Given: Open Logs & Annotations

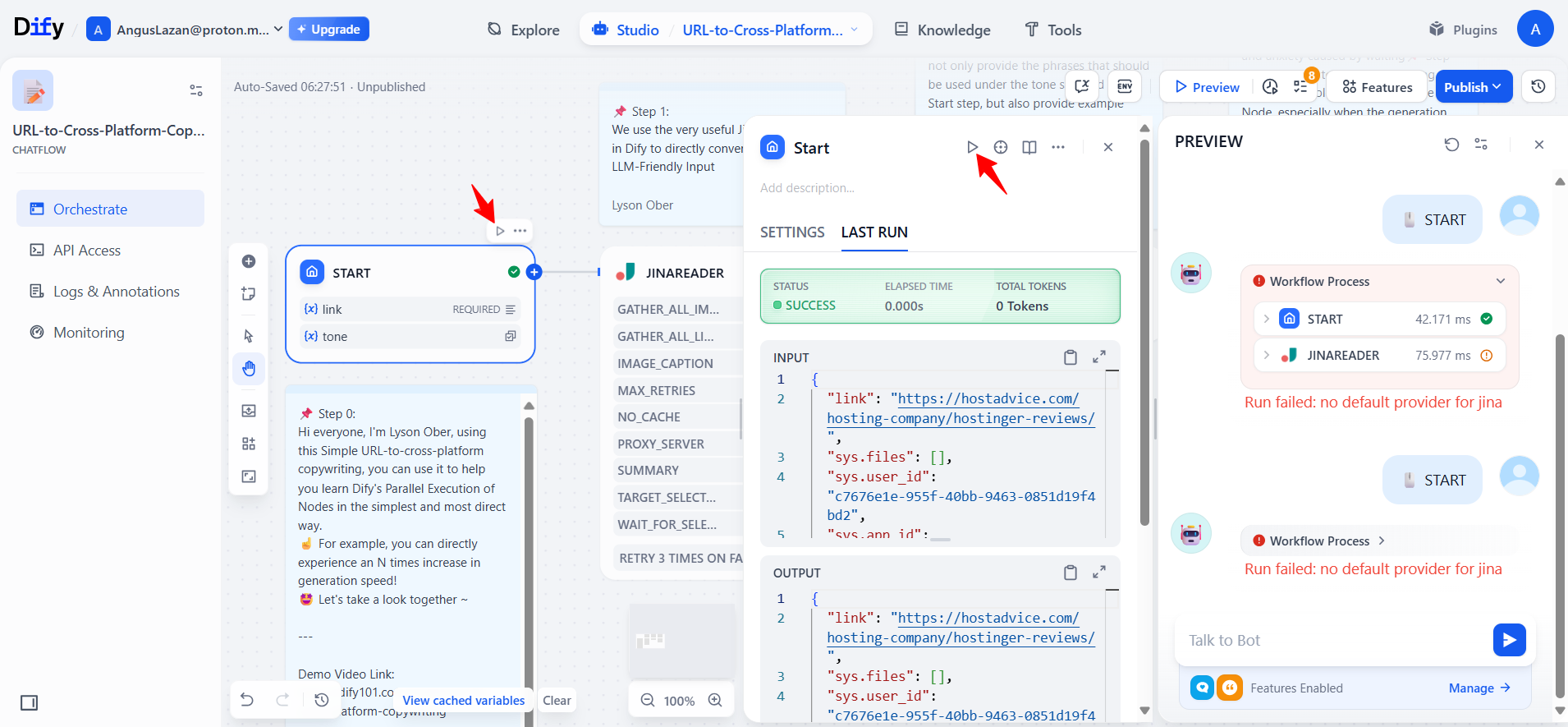Looking at the screenshot, I should tap(110, 291).
